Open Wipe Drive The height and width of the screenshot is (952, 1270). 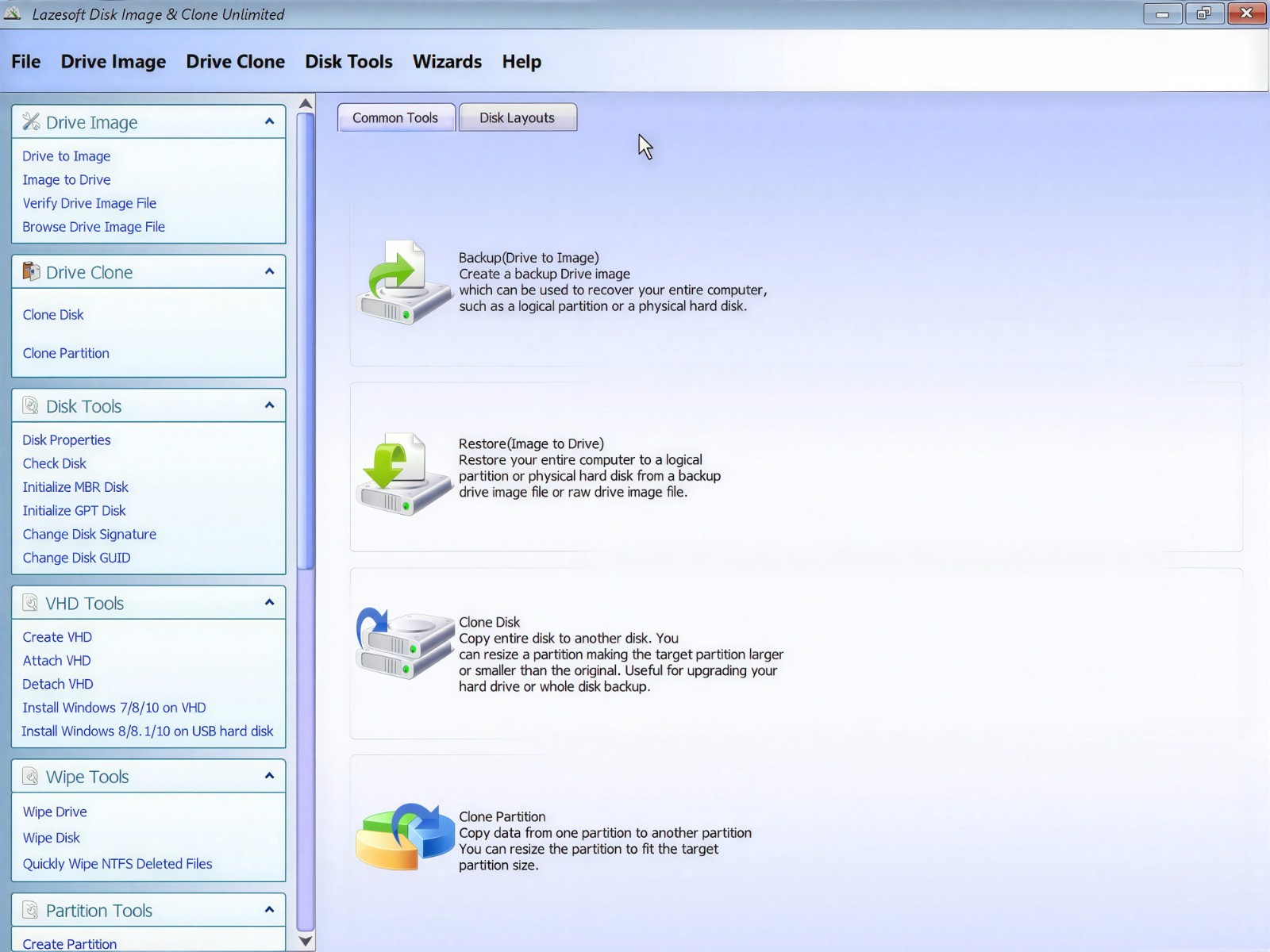(55, 812)
